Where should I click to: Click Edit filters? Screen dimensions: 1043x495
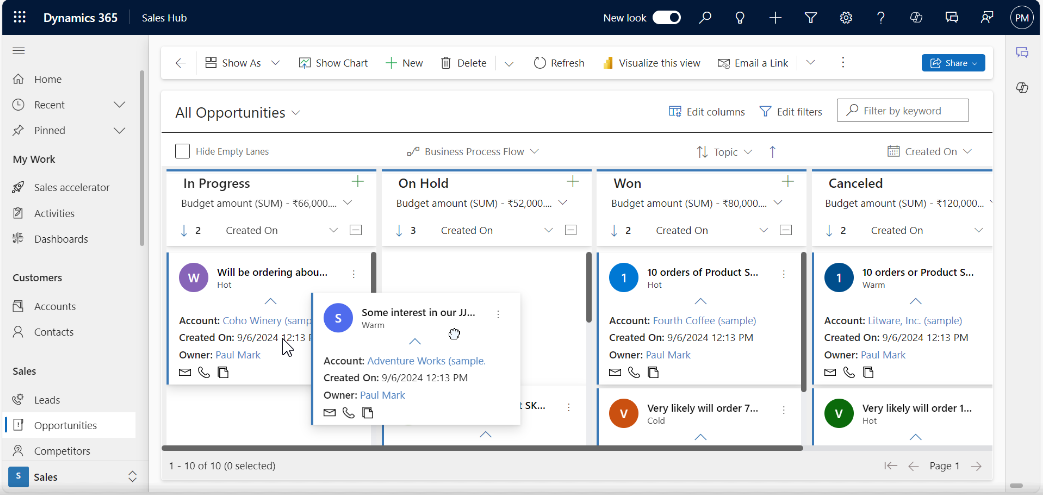click(790, 112)
